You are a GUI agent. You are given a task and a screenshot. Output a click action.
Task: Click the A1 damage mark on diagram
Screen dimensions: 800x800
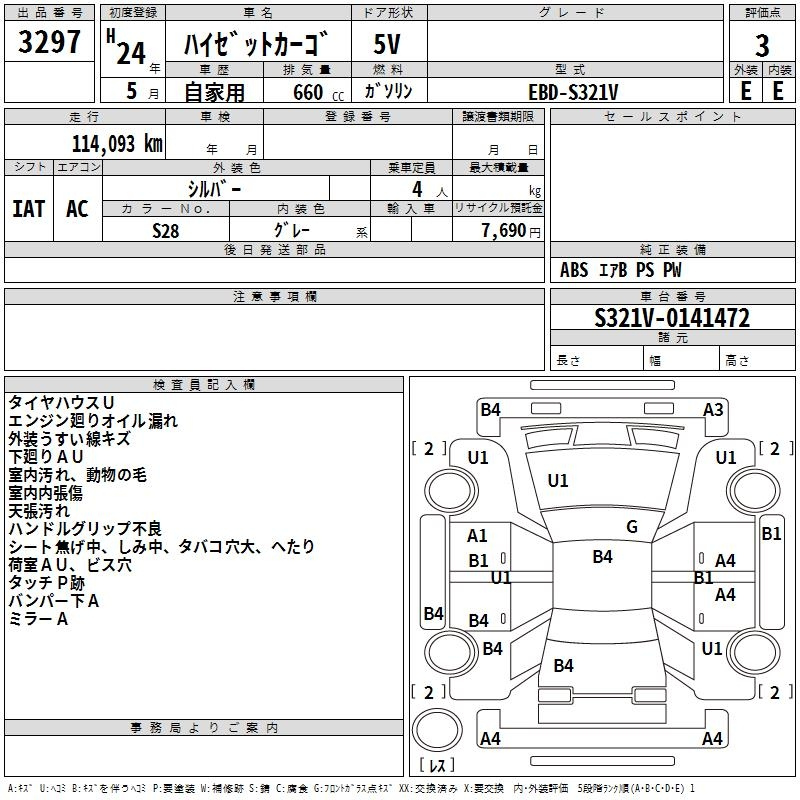478,536
